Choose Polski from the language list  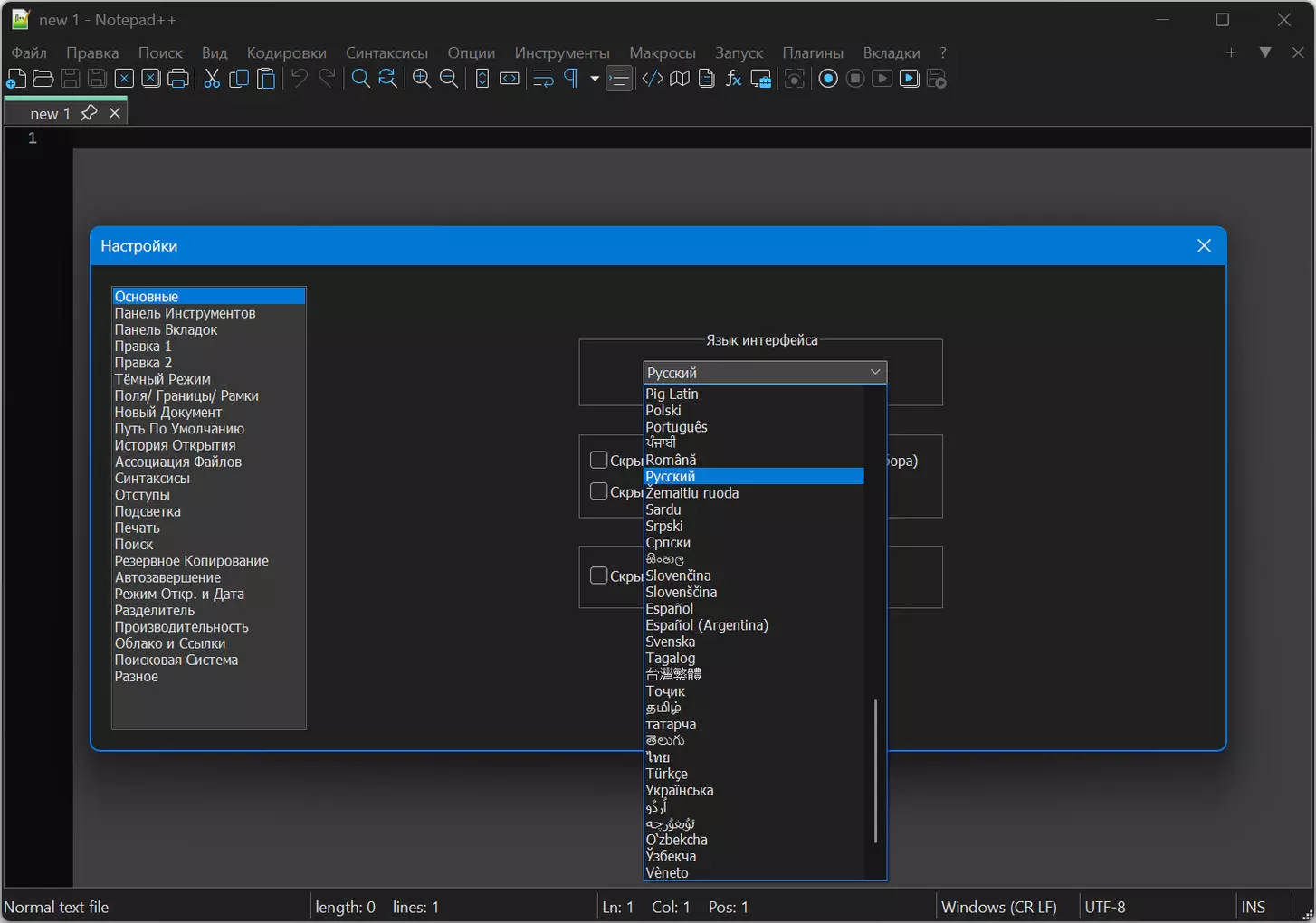click(x=754, y=410)
